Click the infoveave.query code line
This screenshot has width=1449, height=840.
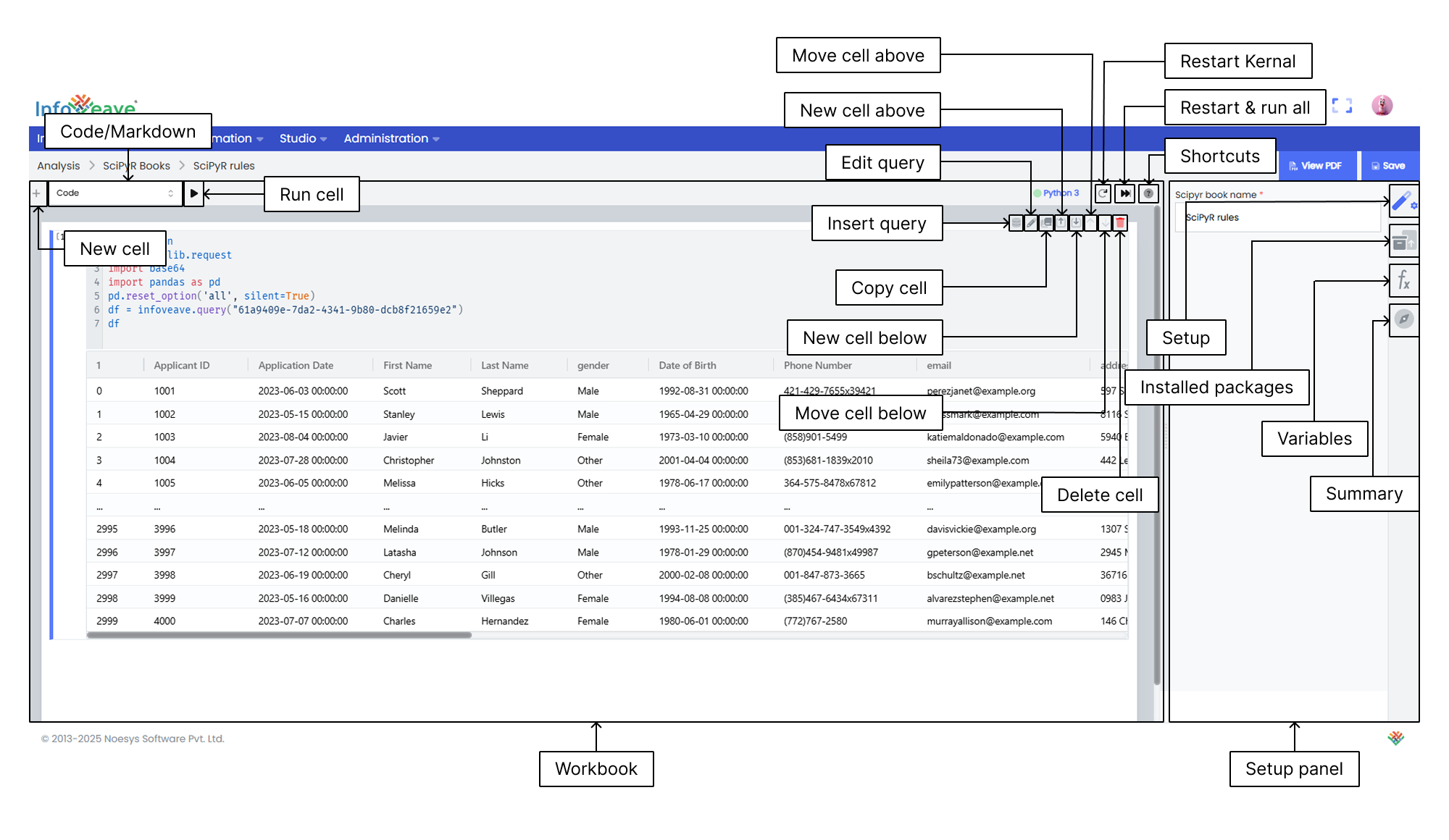click(285, 310)
